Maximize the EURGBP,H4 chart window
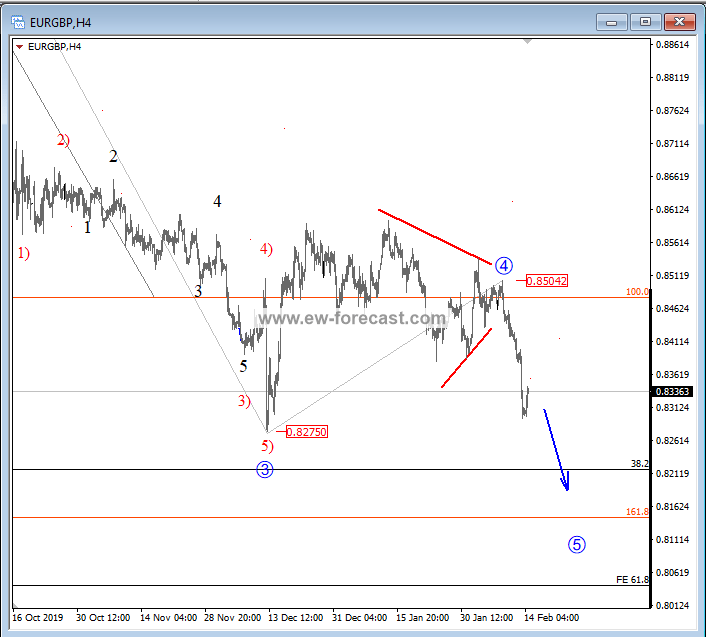 [x=645, y=20]
